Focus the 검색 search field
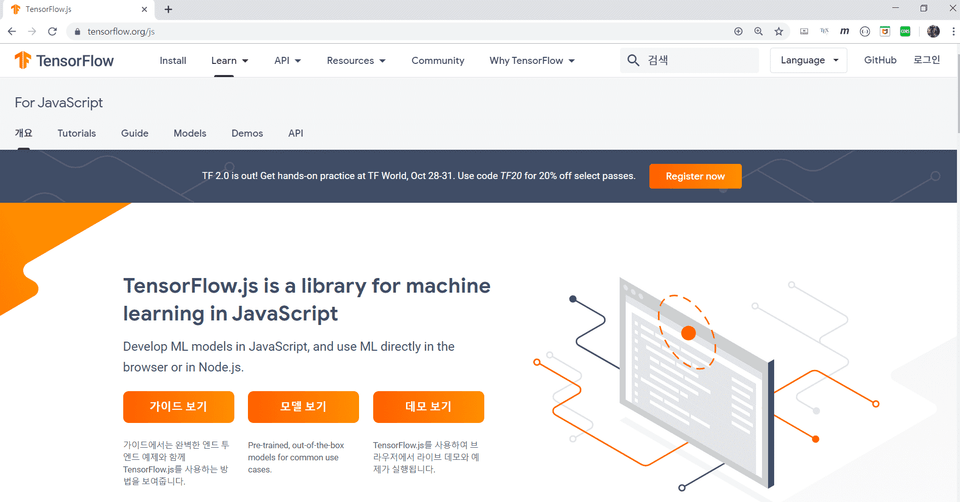 click(689, 60)
